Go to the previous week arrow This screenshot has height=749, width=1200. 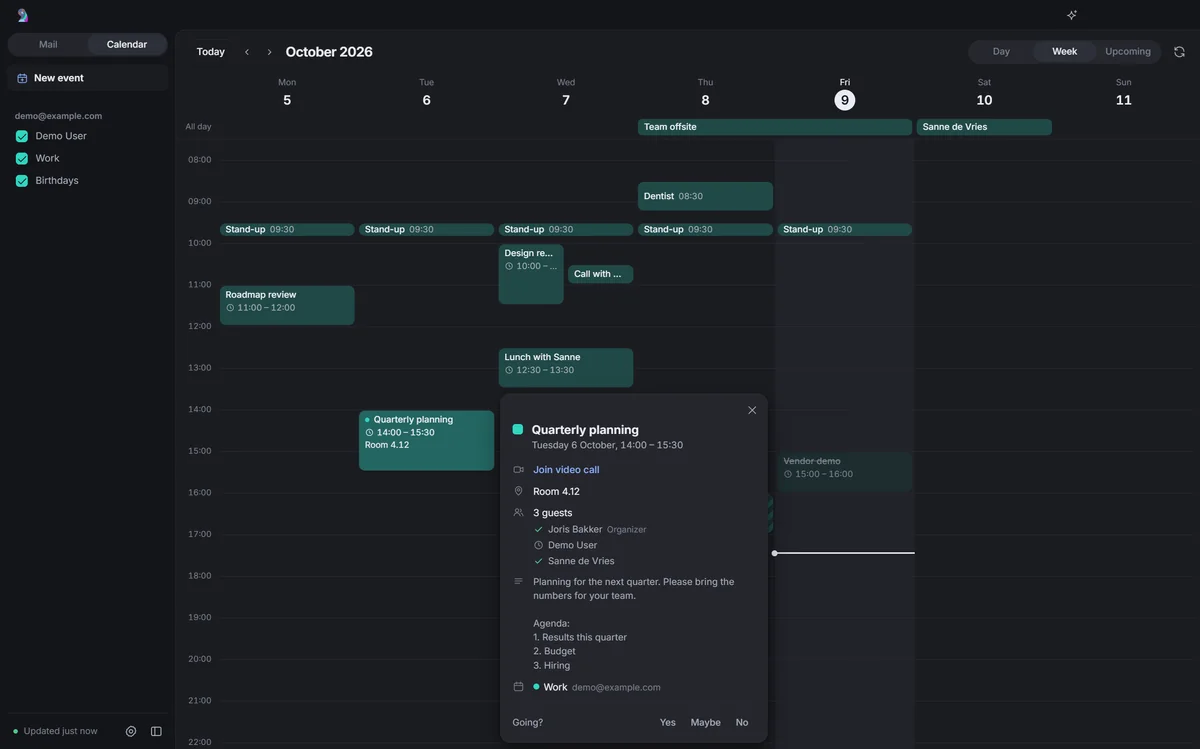pos(247,52)
